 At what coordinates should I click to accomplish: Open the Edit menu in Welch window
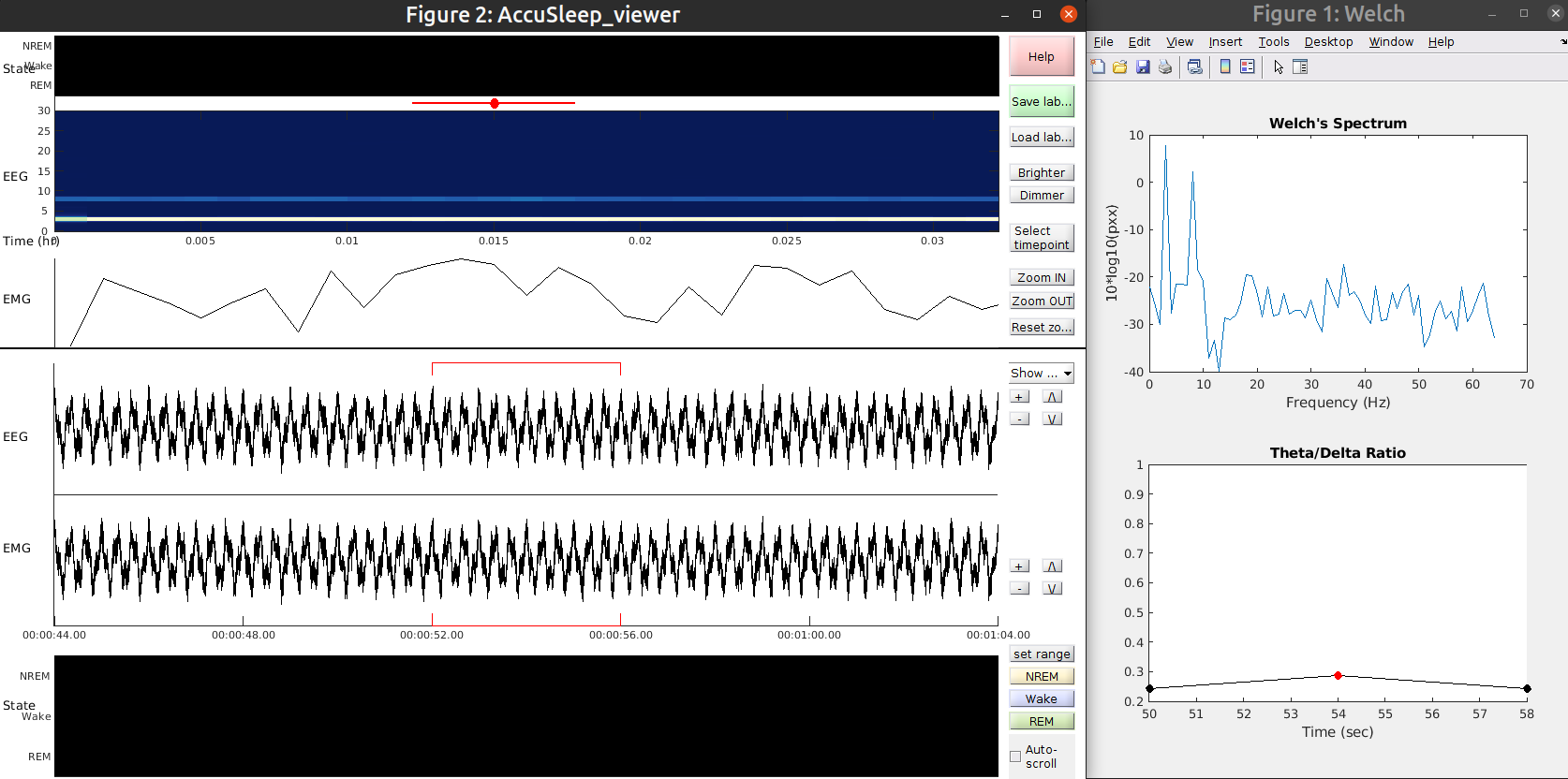1140,42
